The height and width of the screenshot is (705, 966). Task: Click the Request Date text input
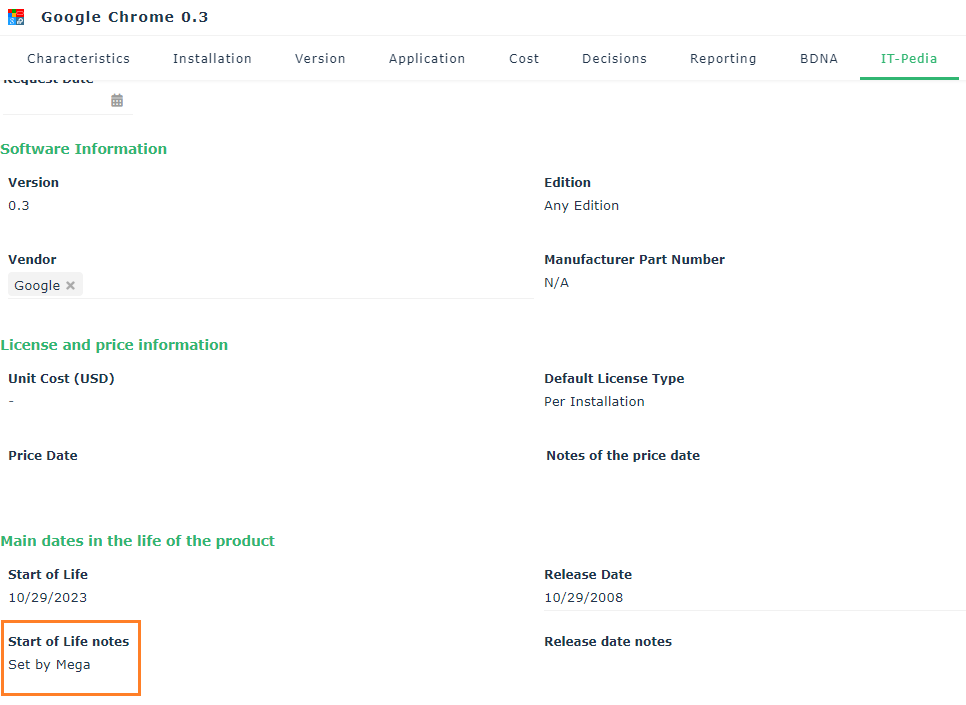pos(55,101)
